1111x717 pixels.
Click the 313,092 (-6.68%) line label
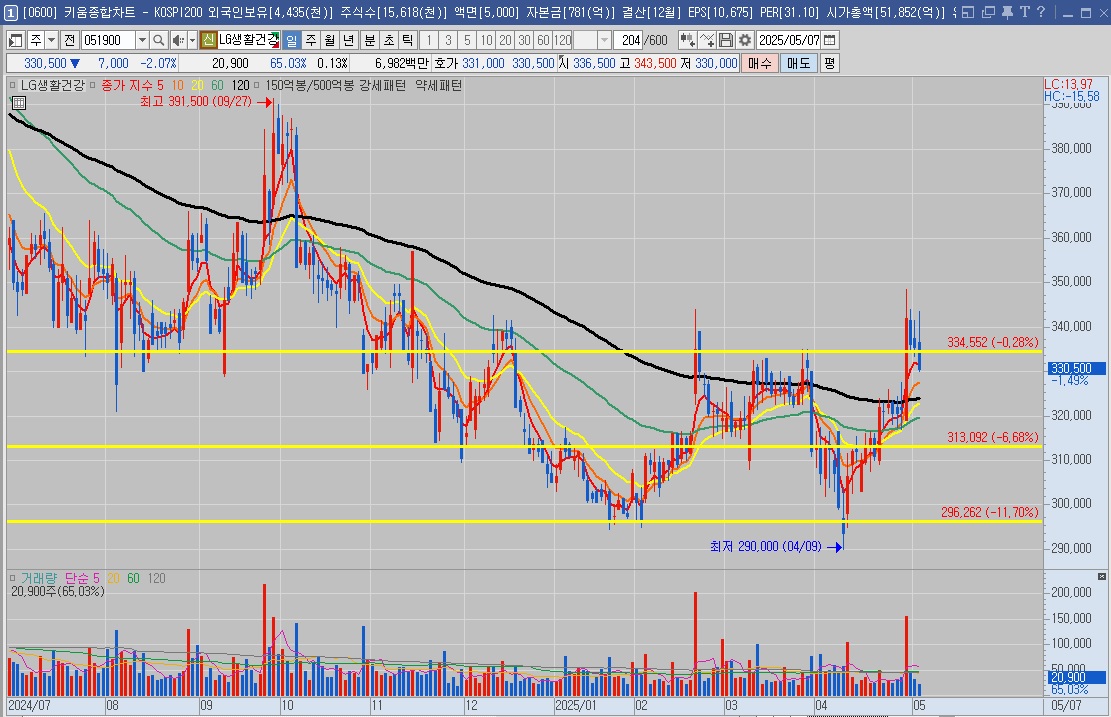coord(993,437)
